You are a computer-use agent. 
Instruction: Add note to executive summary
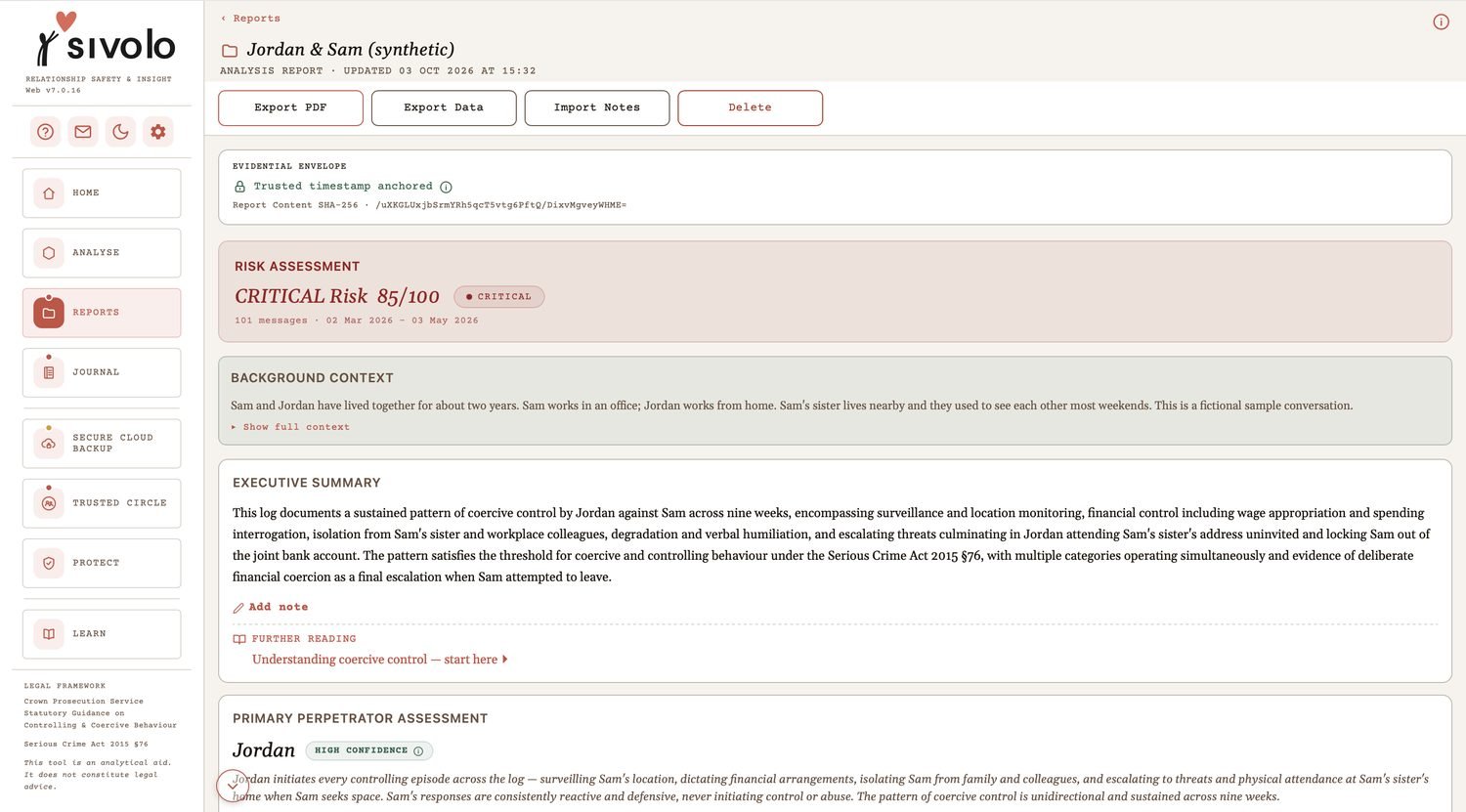(x=271, y=607)
